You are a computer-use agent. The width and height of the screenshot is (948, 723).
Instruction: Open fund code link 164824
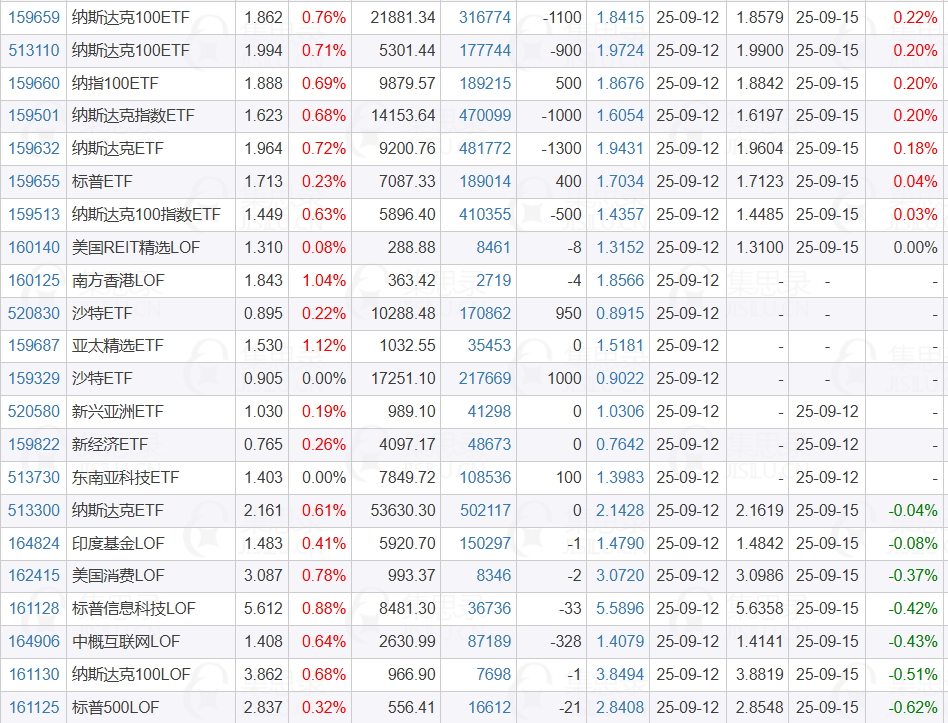[34, 543]
